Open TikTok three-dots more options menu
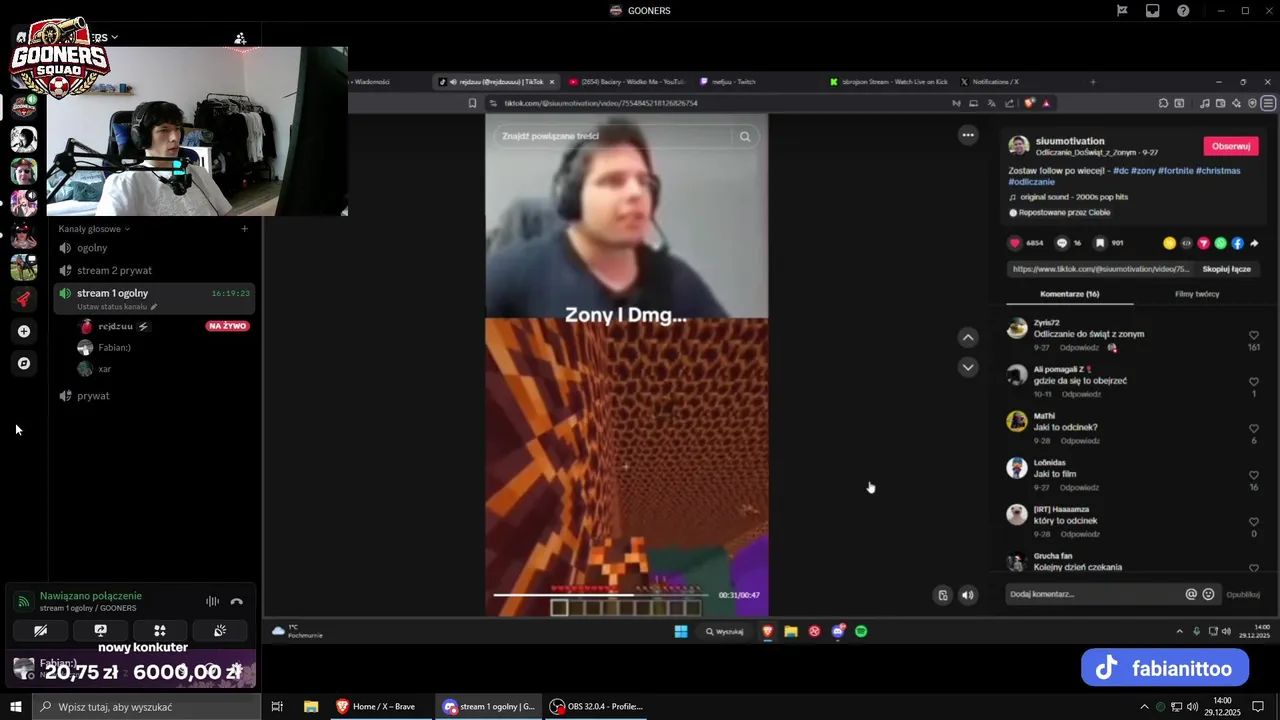The image size is (1280, 720). click(967, 134)
